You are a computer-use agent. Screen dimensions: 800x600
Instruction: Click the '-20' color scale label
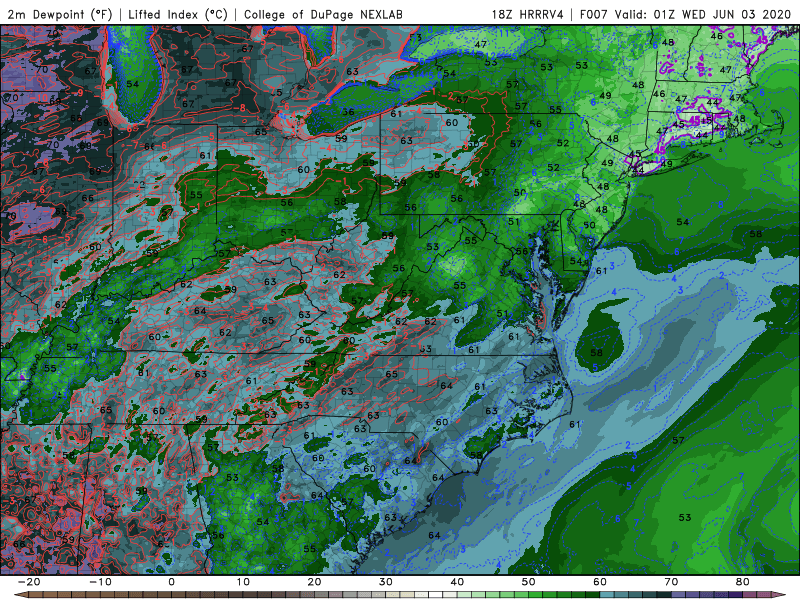click(29, 582)
